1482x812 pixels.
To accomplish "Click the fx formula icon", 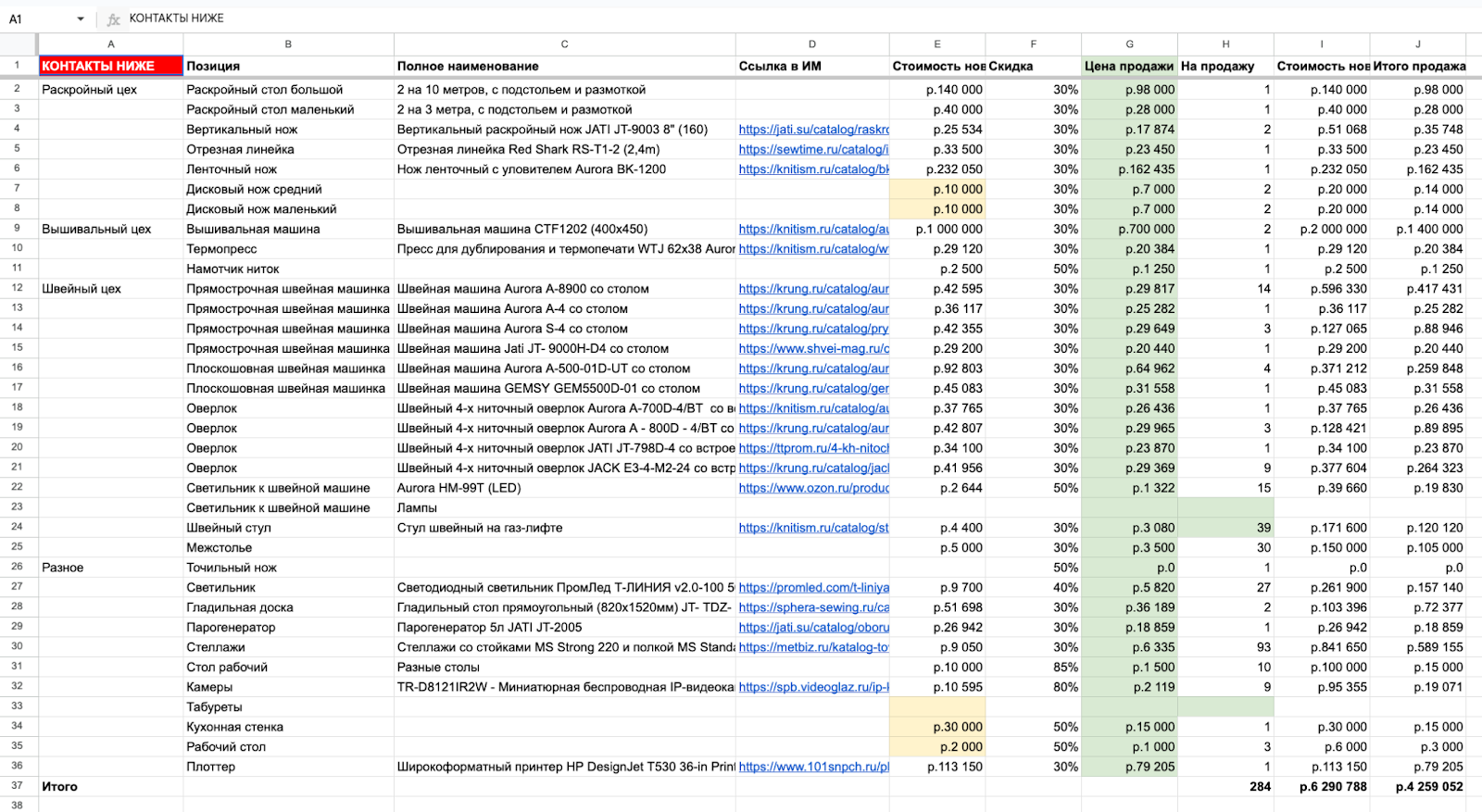I will pyautogui.click(x=113, y=19).
